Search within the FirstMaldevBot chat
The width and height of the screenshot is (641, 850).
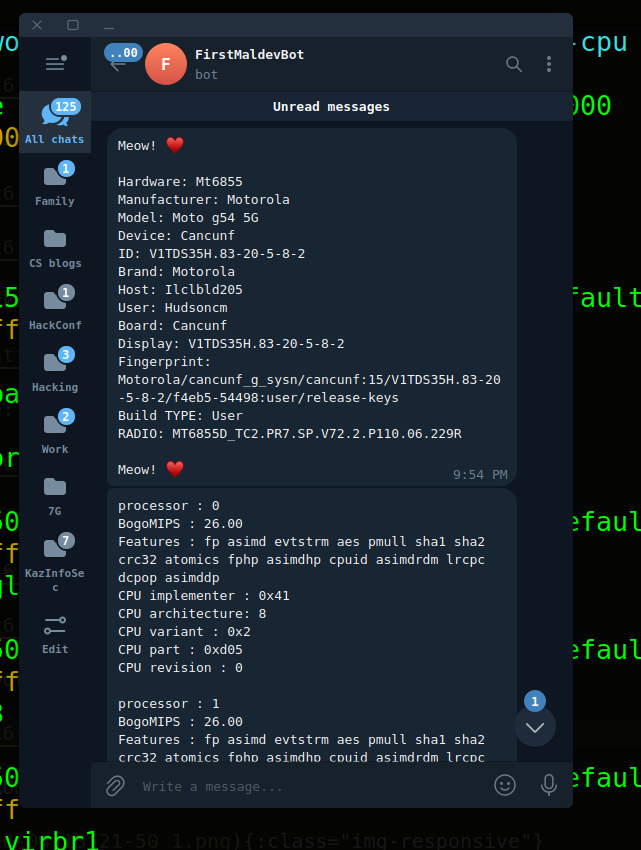click(x=514, y=64)
